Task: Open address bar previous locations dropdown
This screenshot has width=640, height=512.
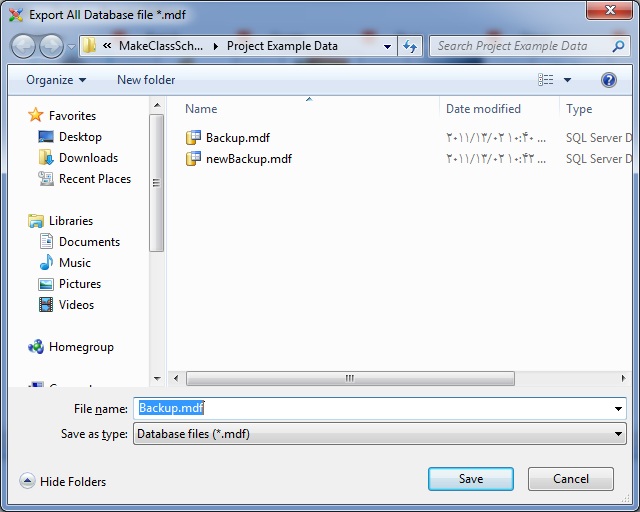Action: pos(387,47)
